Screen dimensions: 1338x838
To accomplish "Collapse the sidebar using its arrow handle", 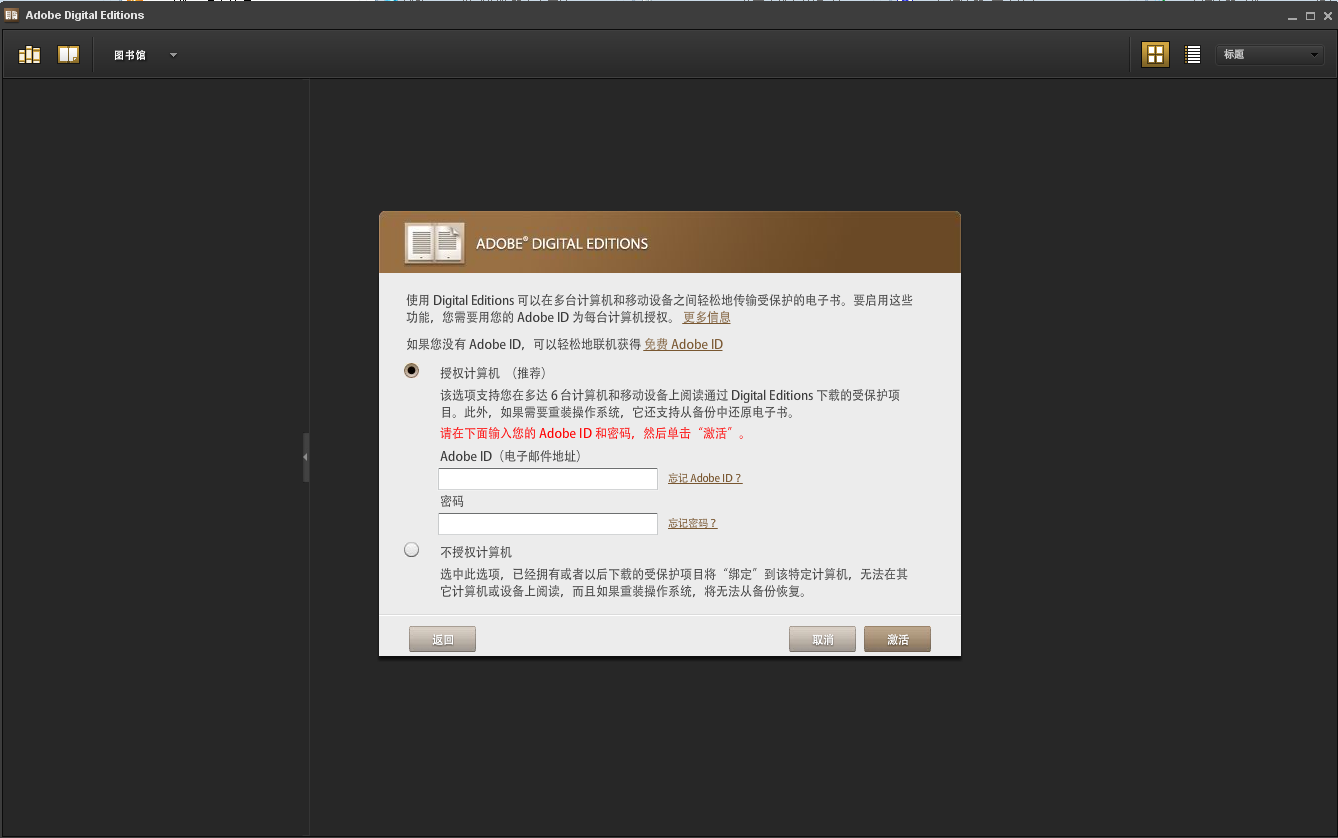I will point(306,456).
